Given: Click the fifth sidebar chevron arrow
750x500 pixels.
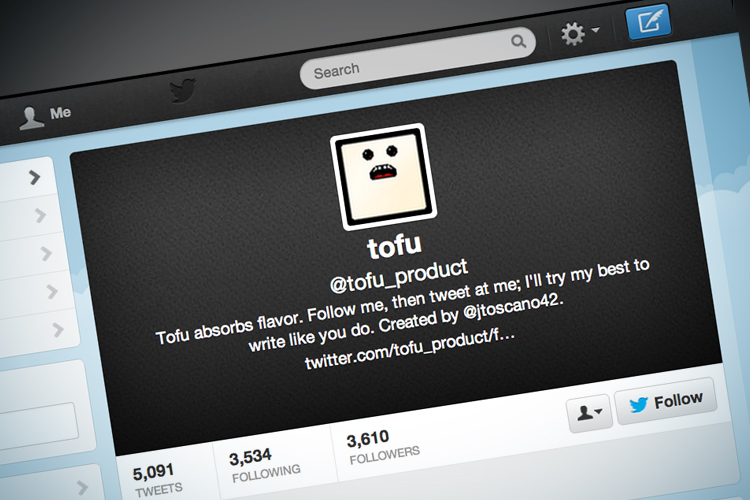Looking at the screenshot, I should [x=58, y=329].
